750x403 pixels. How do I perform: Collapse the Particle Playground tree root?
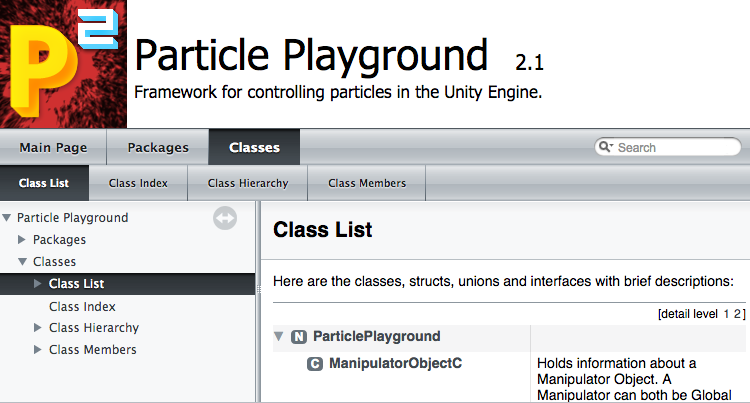click(7, 218)
